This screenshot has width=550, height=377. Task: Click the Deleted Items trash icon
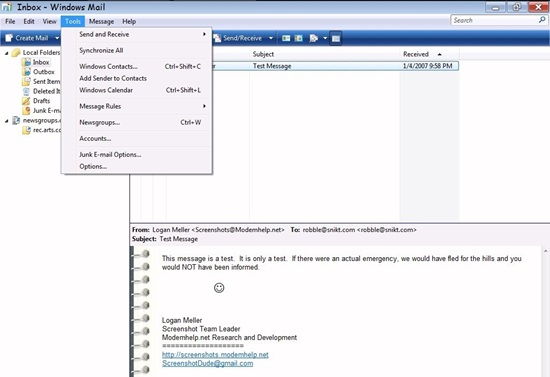(x=26, y=91)
